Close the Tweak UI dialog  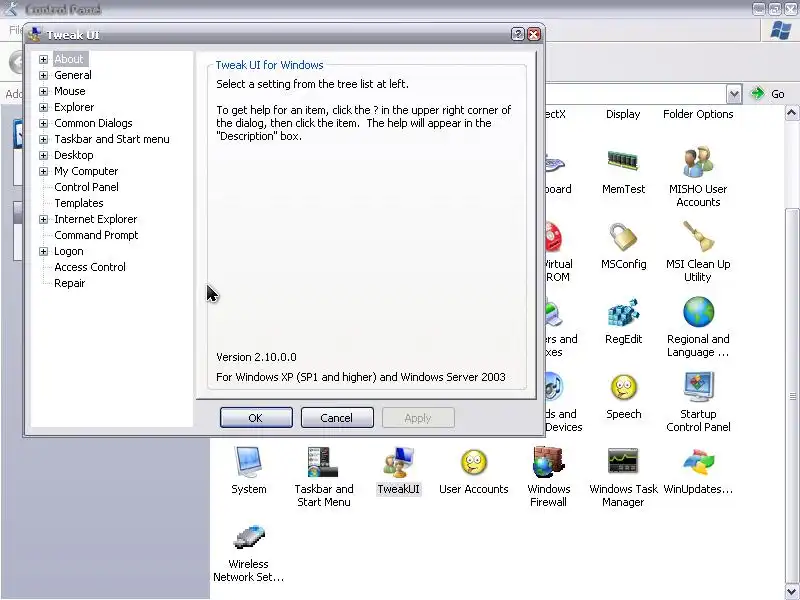coord(534,34)
